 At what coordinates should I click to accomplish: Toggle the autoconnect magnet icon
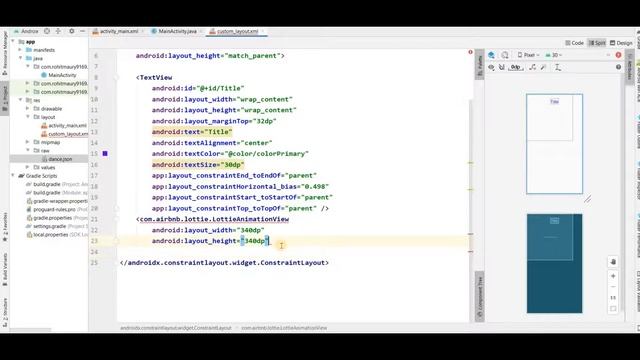(502, 67)
